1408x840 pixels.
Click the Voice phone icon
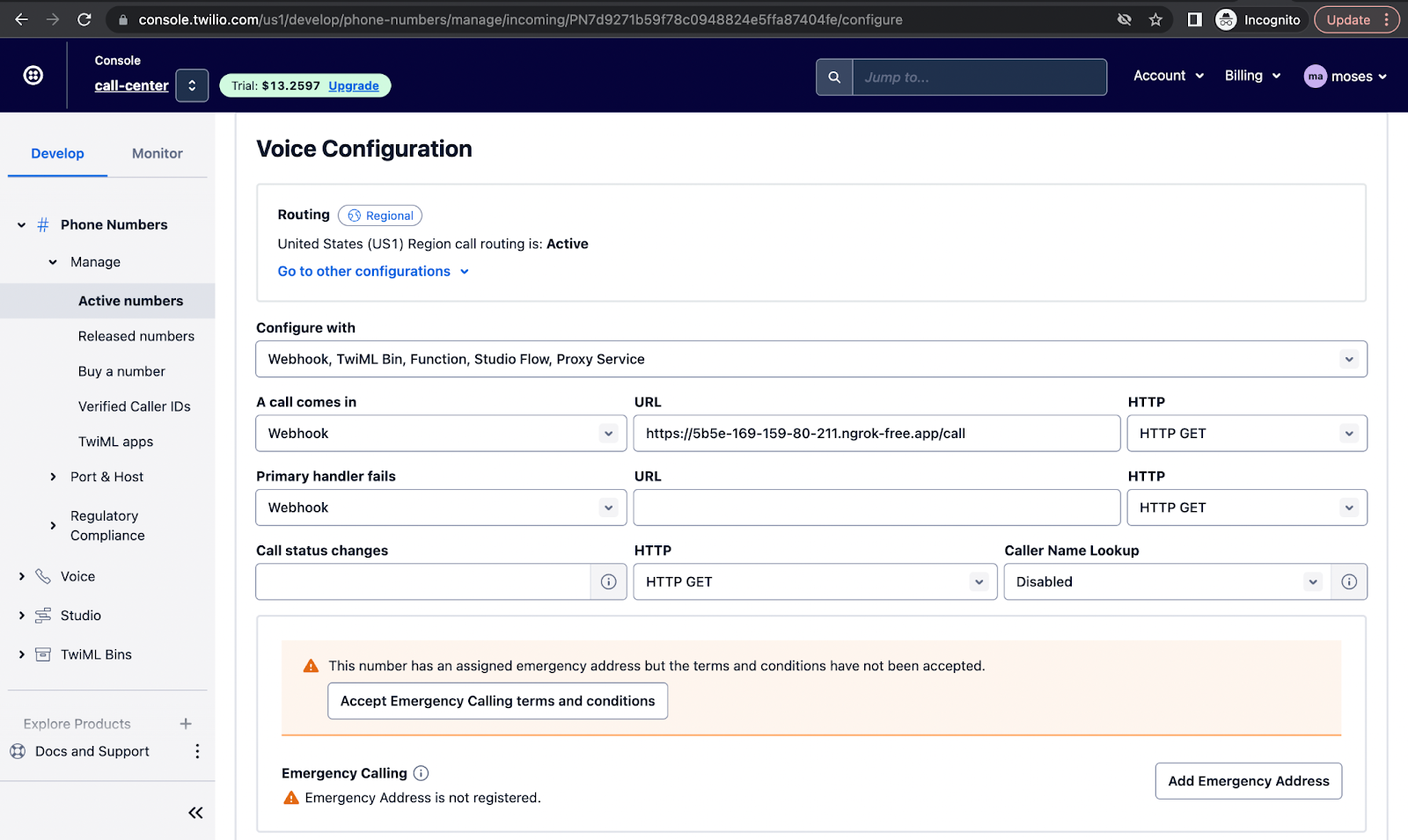tap(42, 576)
